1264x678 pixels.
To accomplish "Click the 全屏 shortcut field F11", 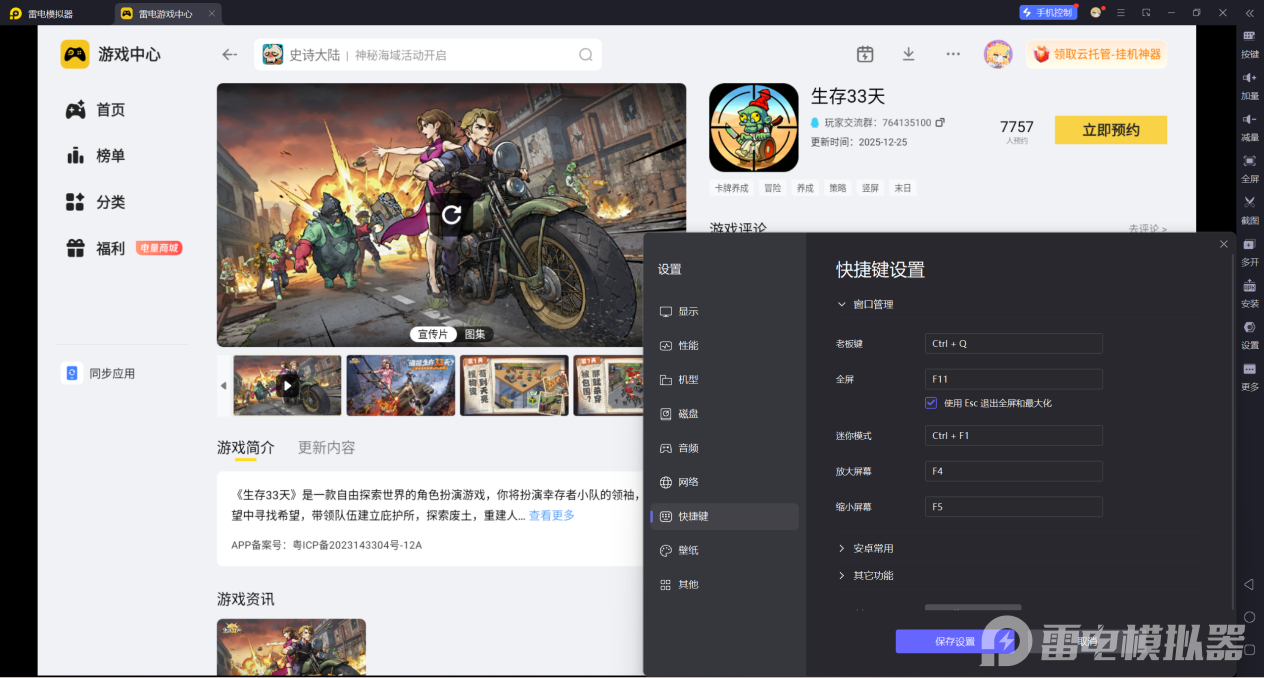I will coord(1014,379).
